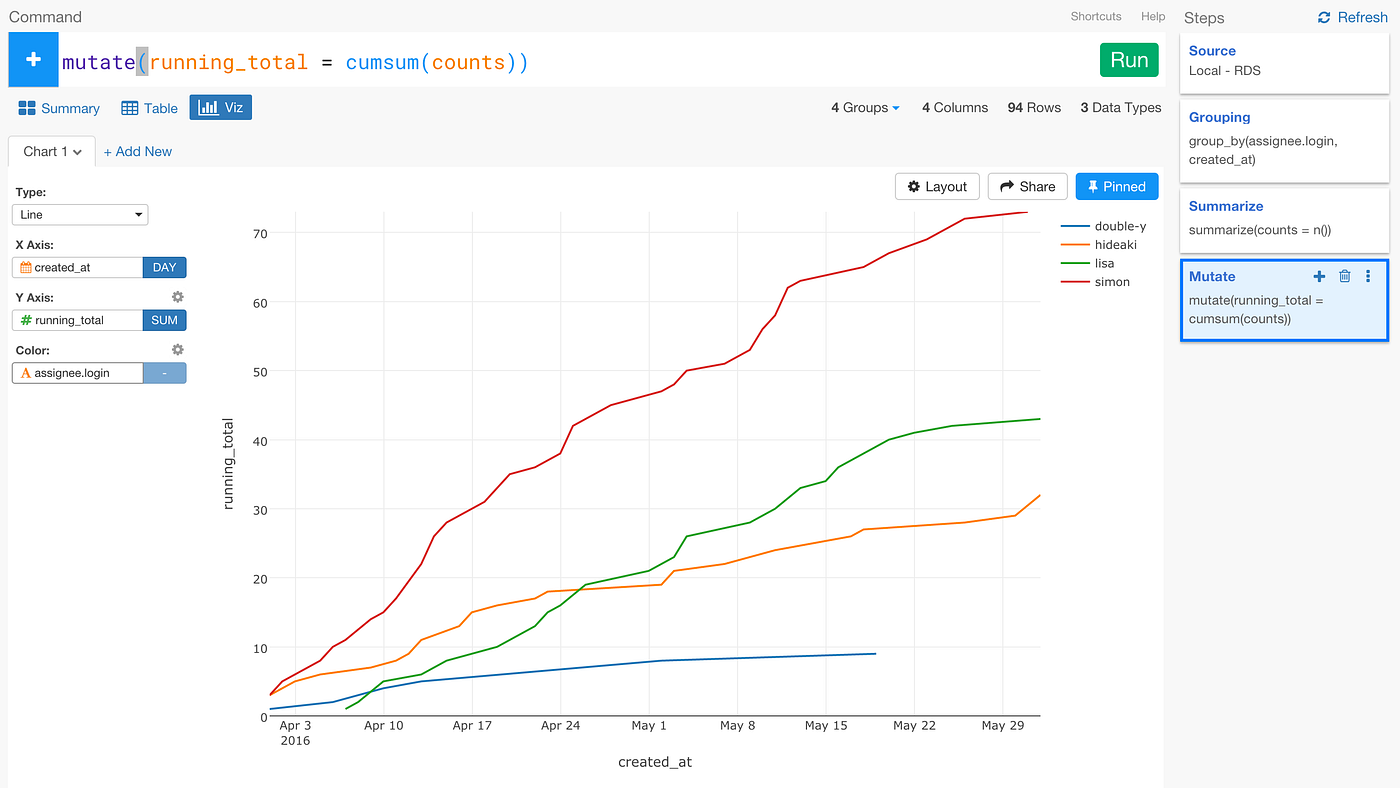Delete the Mutate step using its trash icon
The height and width of the screenshot is (788, 1400).
1344,276
